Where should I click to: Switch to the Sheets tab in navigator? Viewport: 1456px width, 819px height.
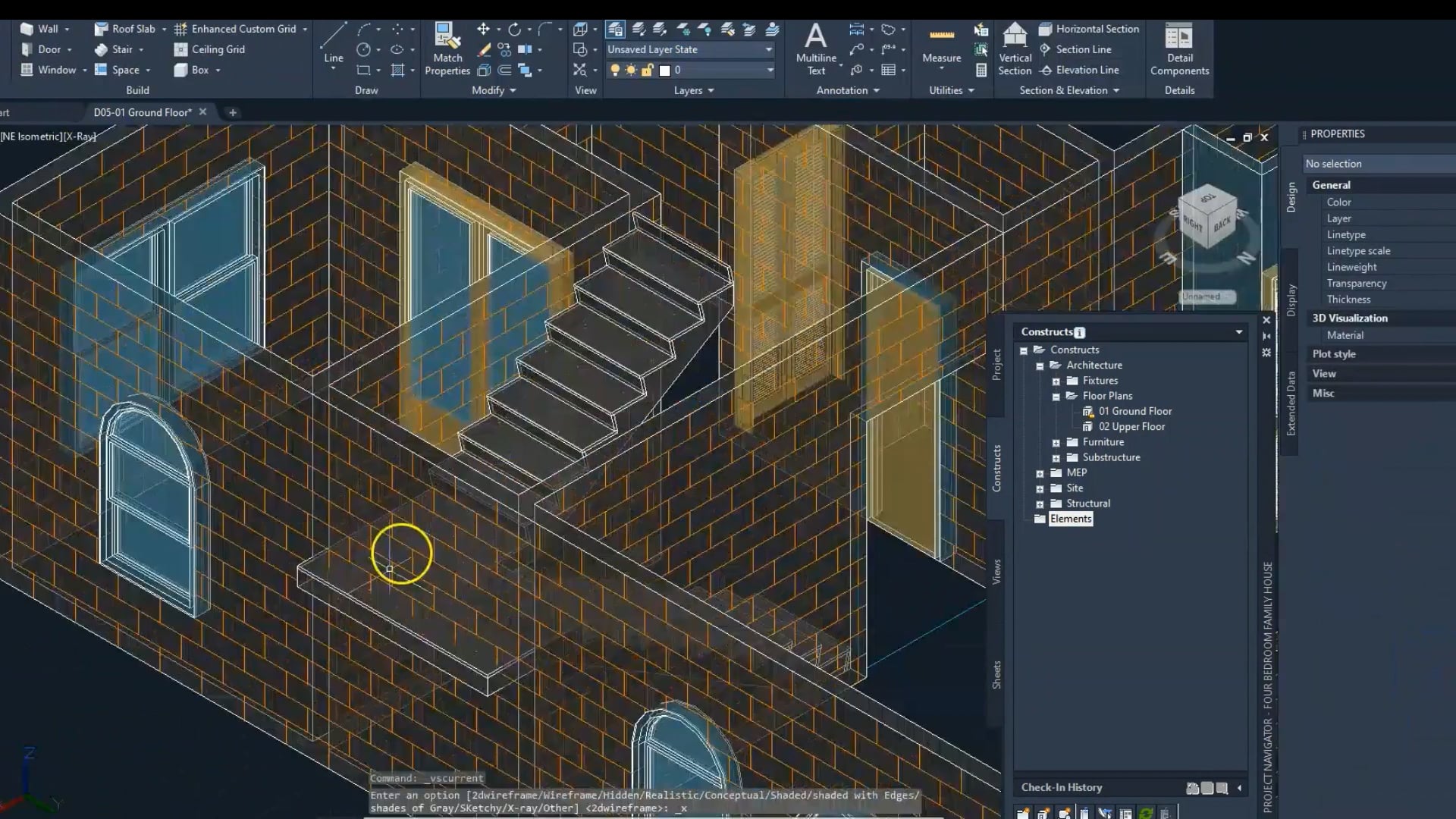pos(996,675)
